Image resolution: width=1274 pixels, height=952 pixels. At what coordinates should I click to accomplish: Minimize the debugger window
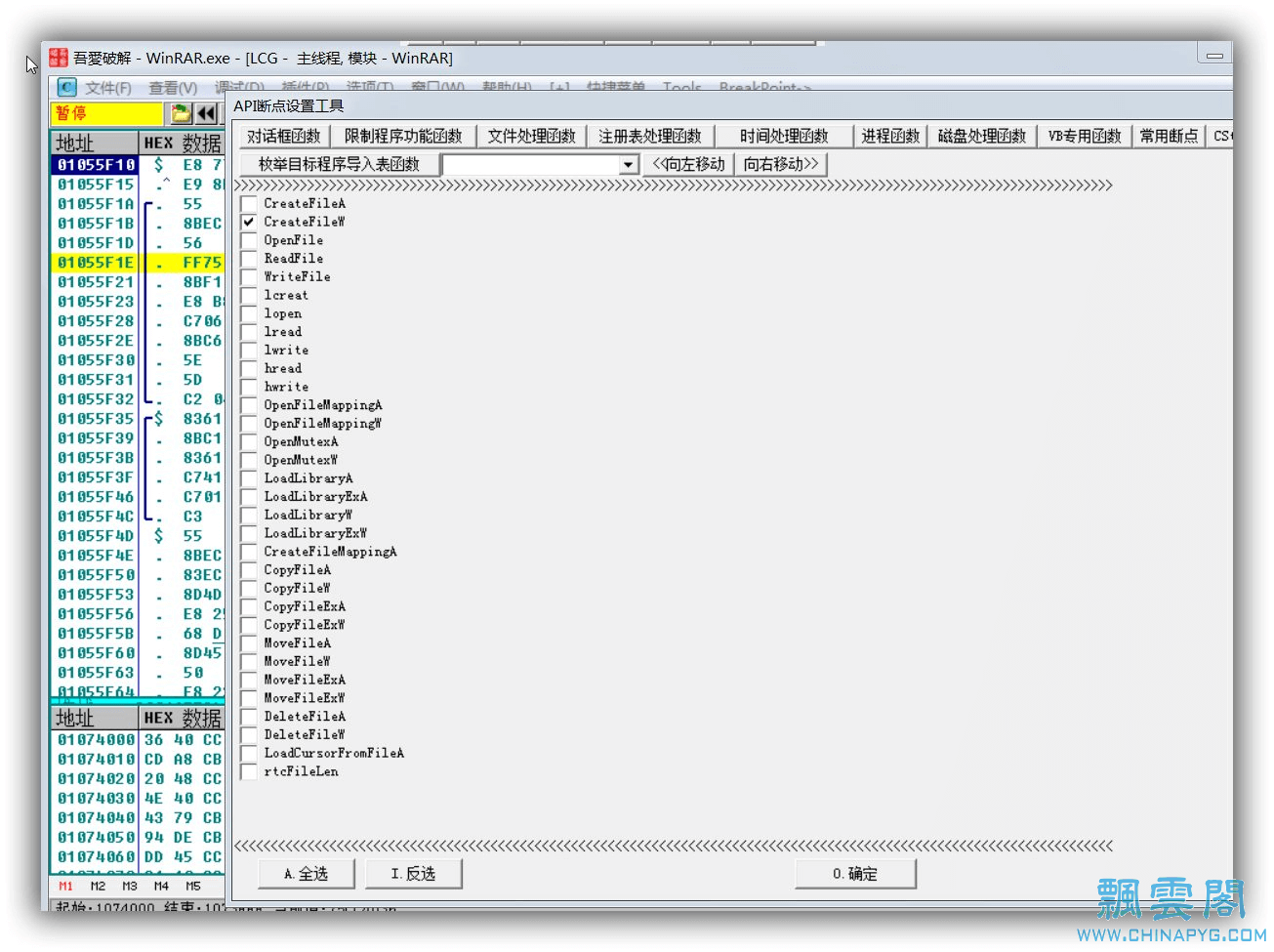click(x=1214, y=56)
